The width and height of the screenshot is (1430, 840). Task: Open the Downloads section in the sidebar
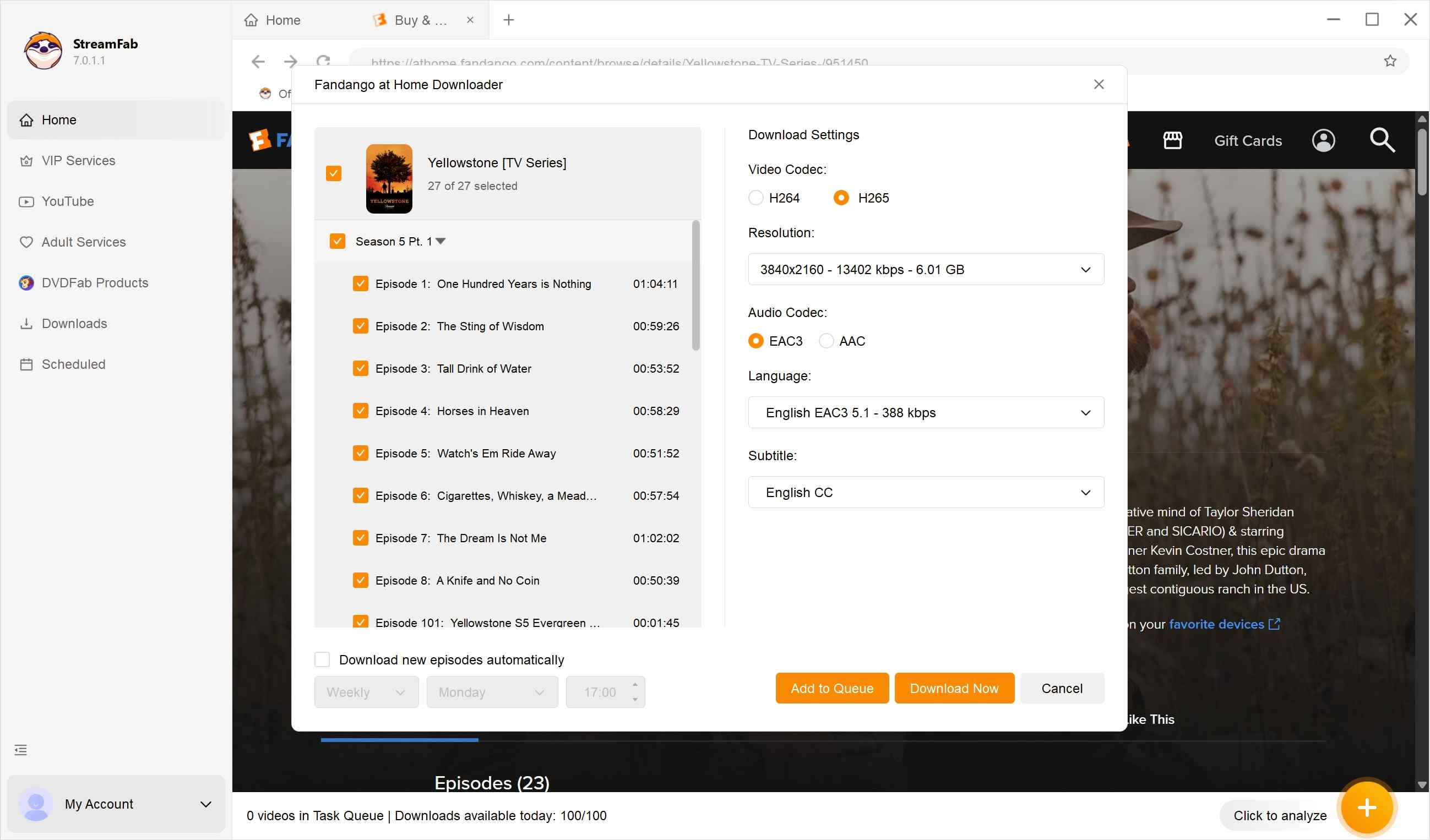[74, 323]
